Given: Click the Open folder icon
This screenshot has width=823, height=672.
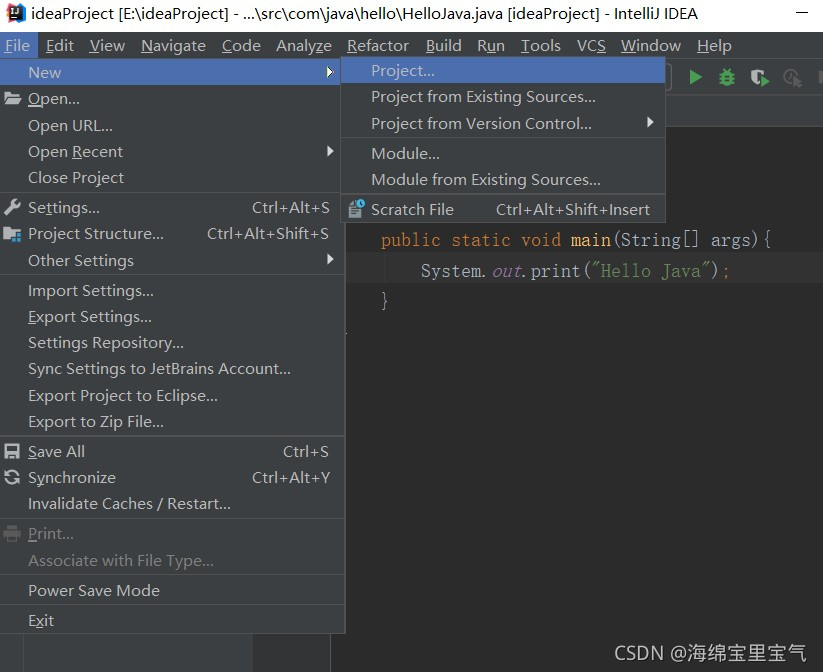Looking at the screenshot, I should (13, 98).
